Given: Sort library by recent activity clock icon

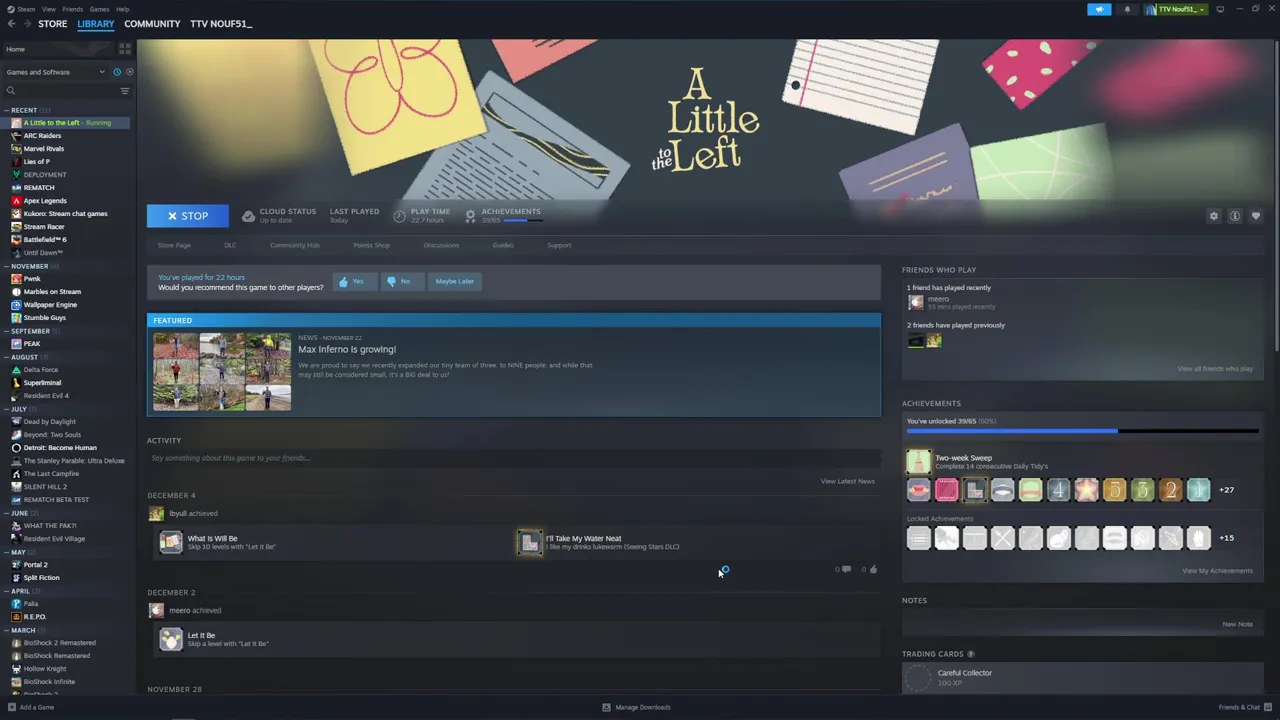Looking at the screenshot, I should click(x=117, y=72).
